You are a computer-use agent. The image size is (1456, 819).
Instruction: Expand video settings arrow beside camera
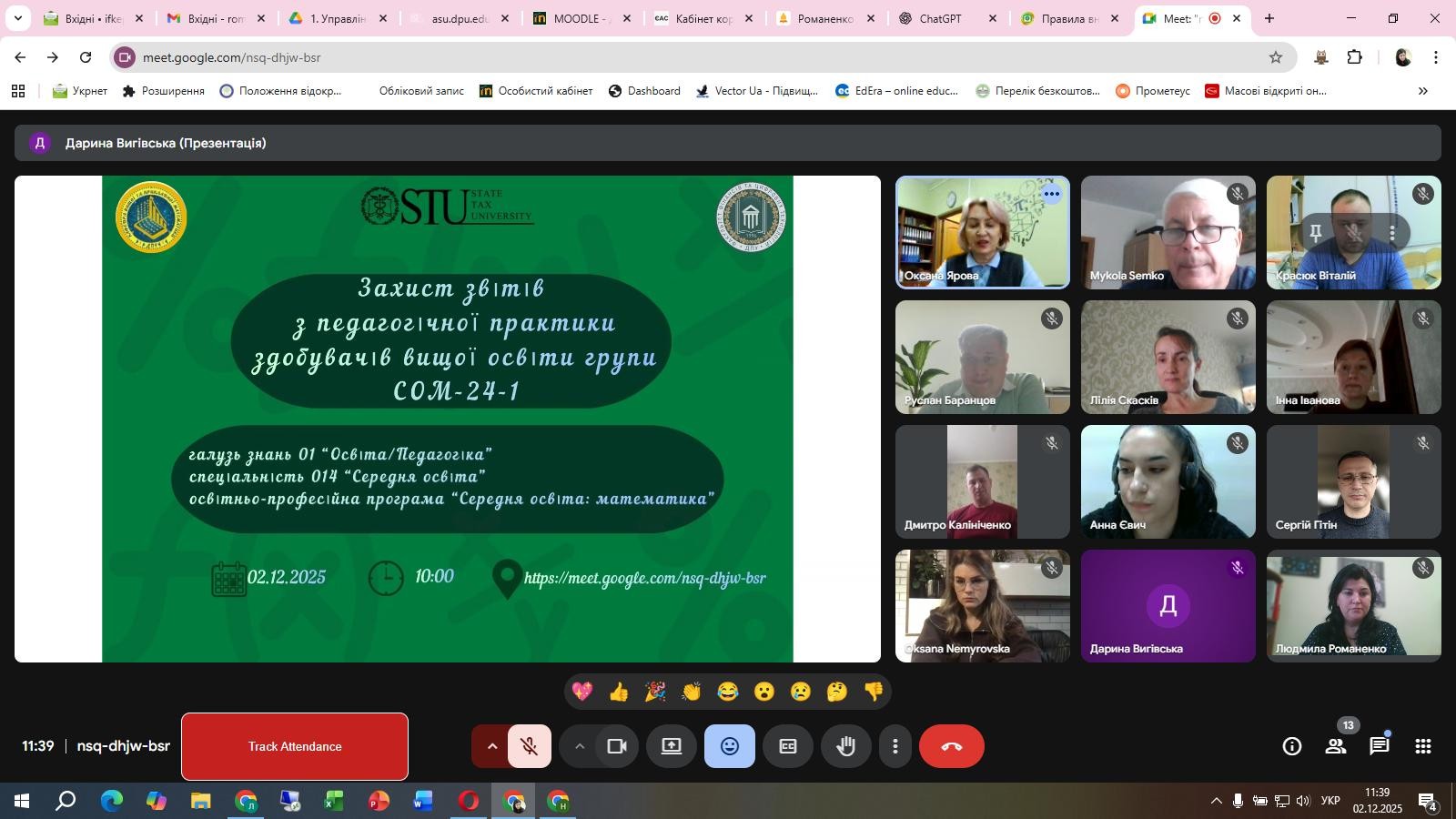[579, 746]
